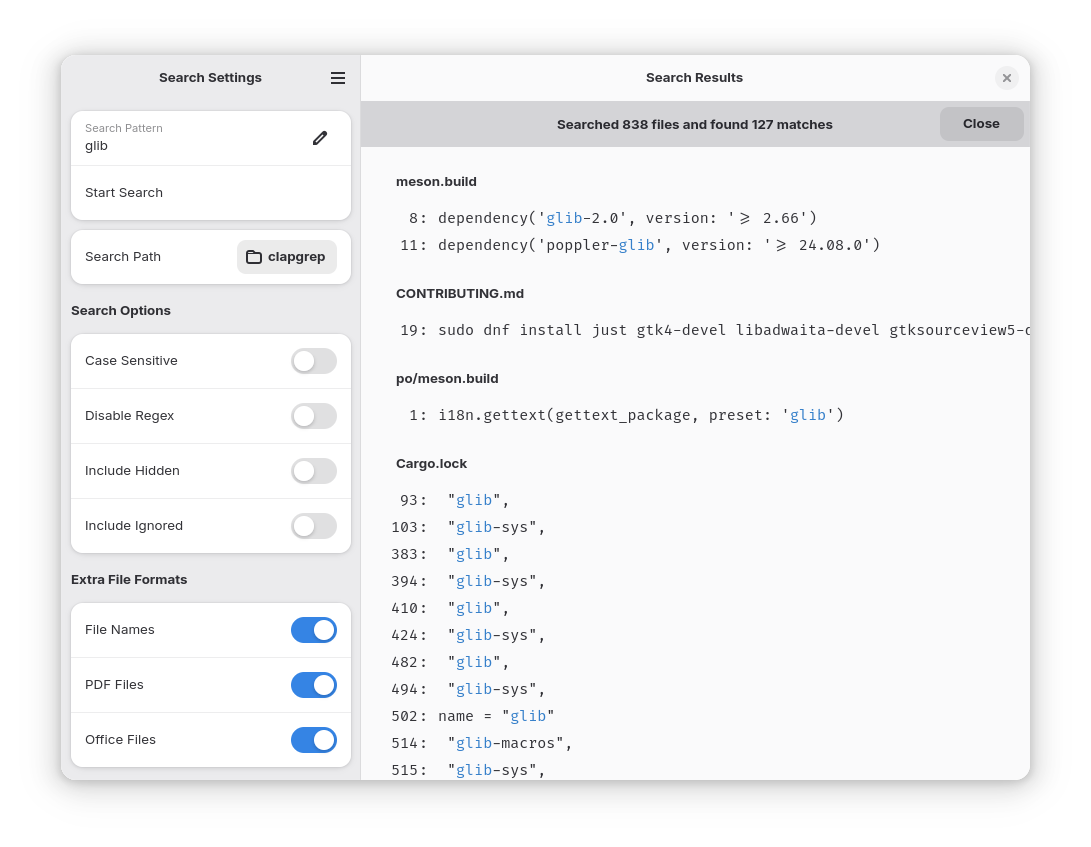Click the Search Settings title
The image size is (1091, 847).
[210, 78]
